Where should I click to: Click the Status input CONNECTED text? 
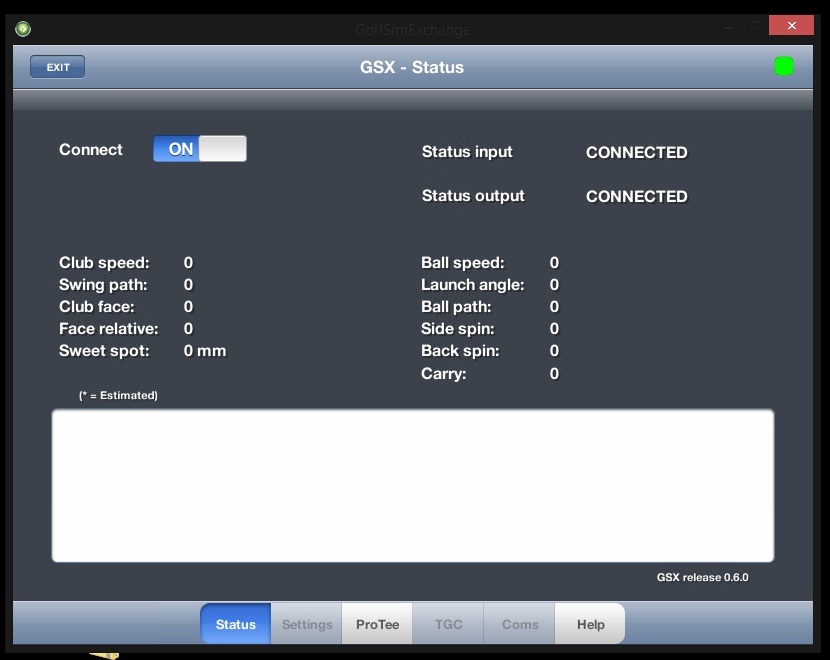click(636, 153)
